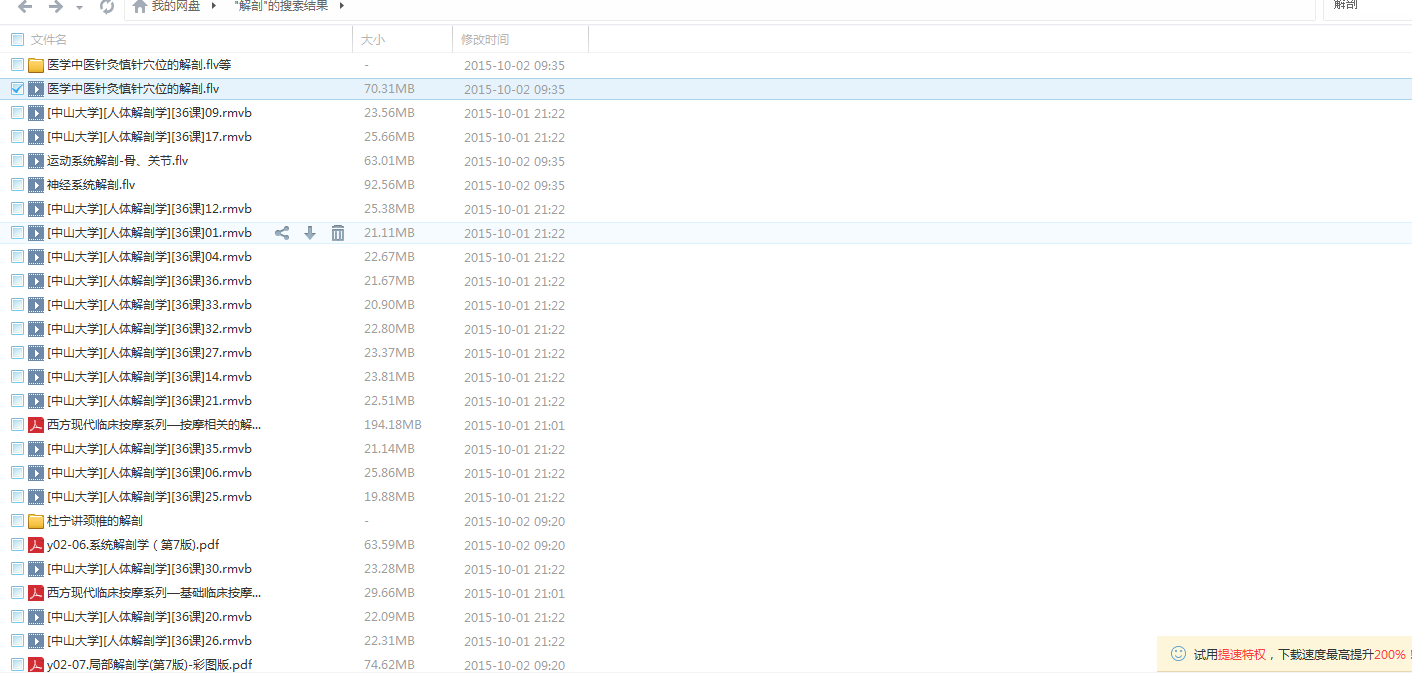Click the download arrow on the 36课01.rmvb row
Image resolution: width=1412 pixels, height=685 pixels.
coord(310,233)
